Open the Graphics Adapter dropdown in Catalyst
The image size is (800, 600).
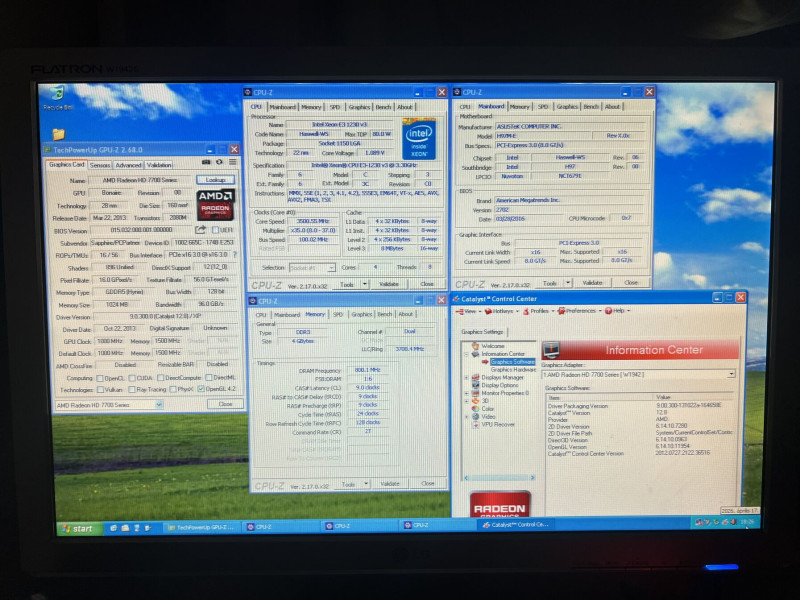(731, 374)
